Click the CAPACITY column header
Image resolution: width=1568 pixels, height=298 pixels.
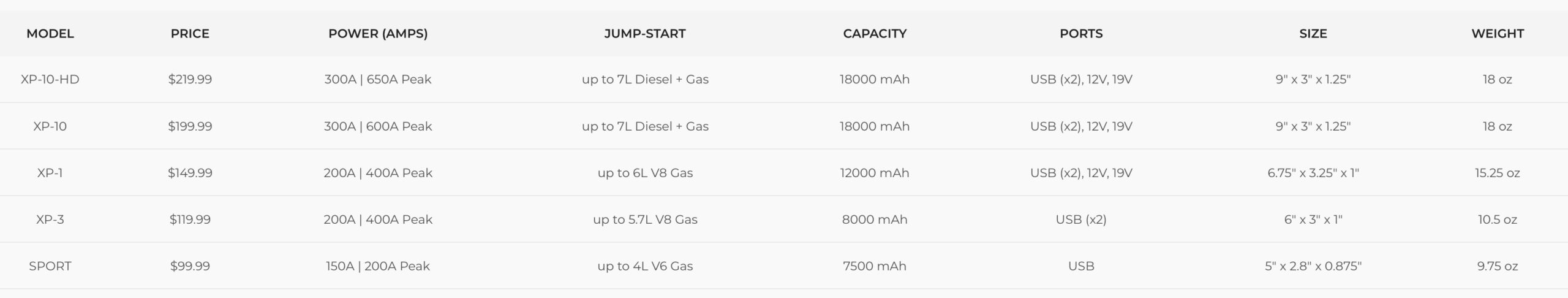(x=875, y=34)
